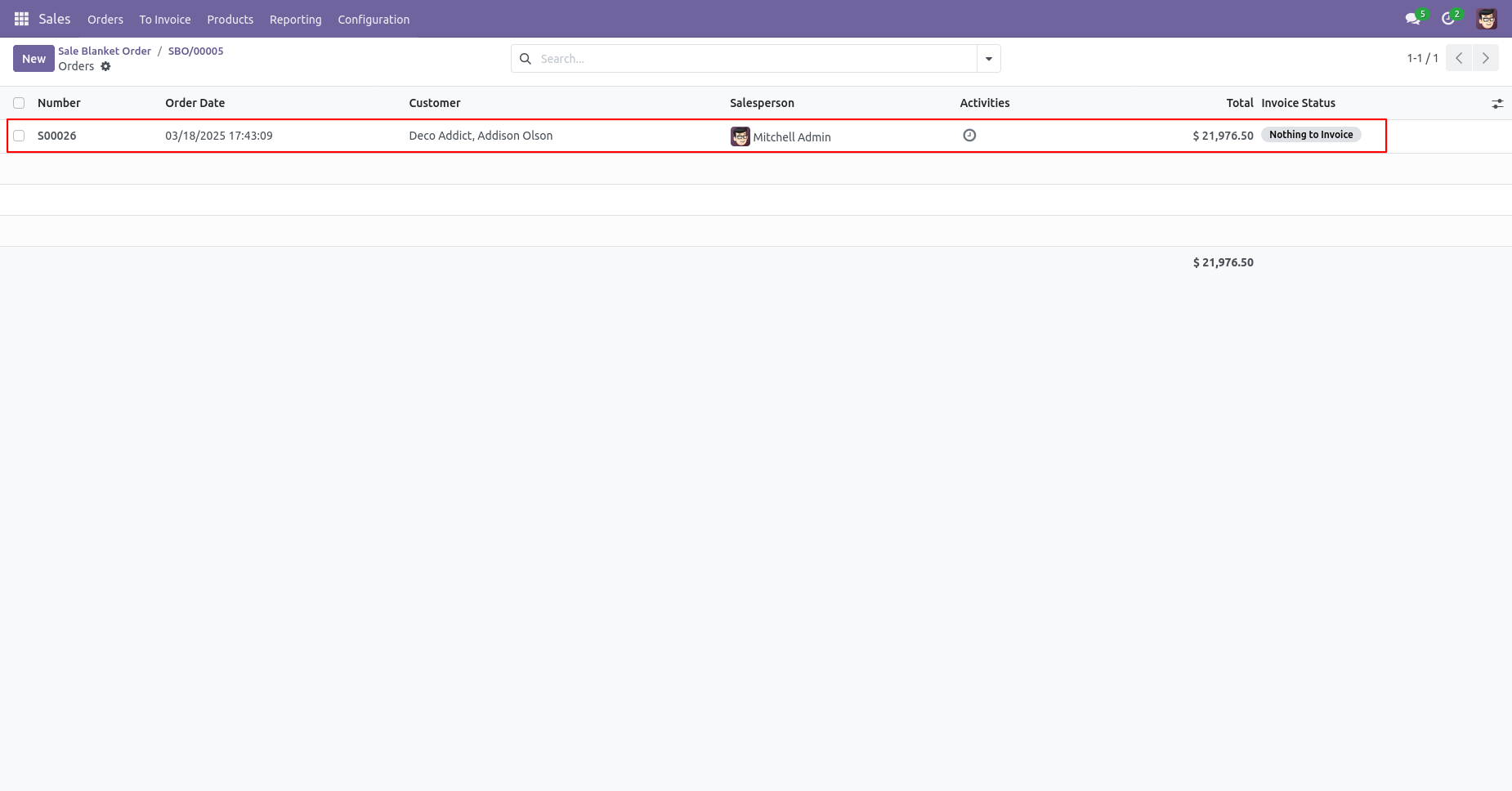Screen dimensions: 1512x791
Task: Go back to Sale Blanket Order breadcrumb
Action: click(105, 51)
